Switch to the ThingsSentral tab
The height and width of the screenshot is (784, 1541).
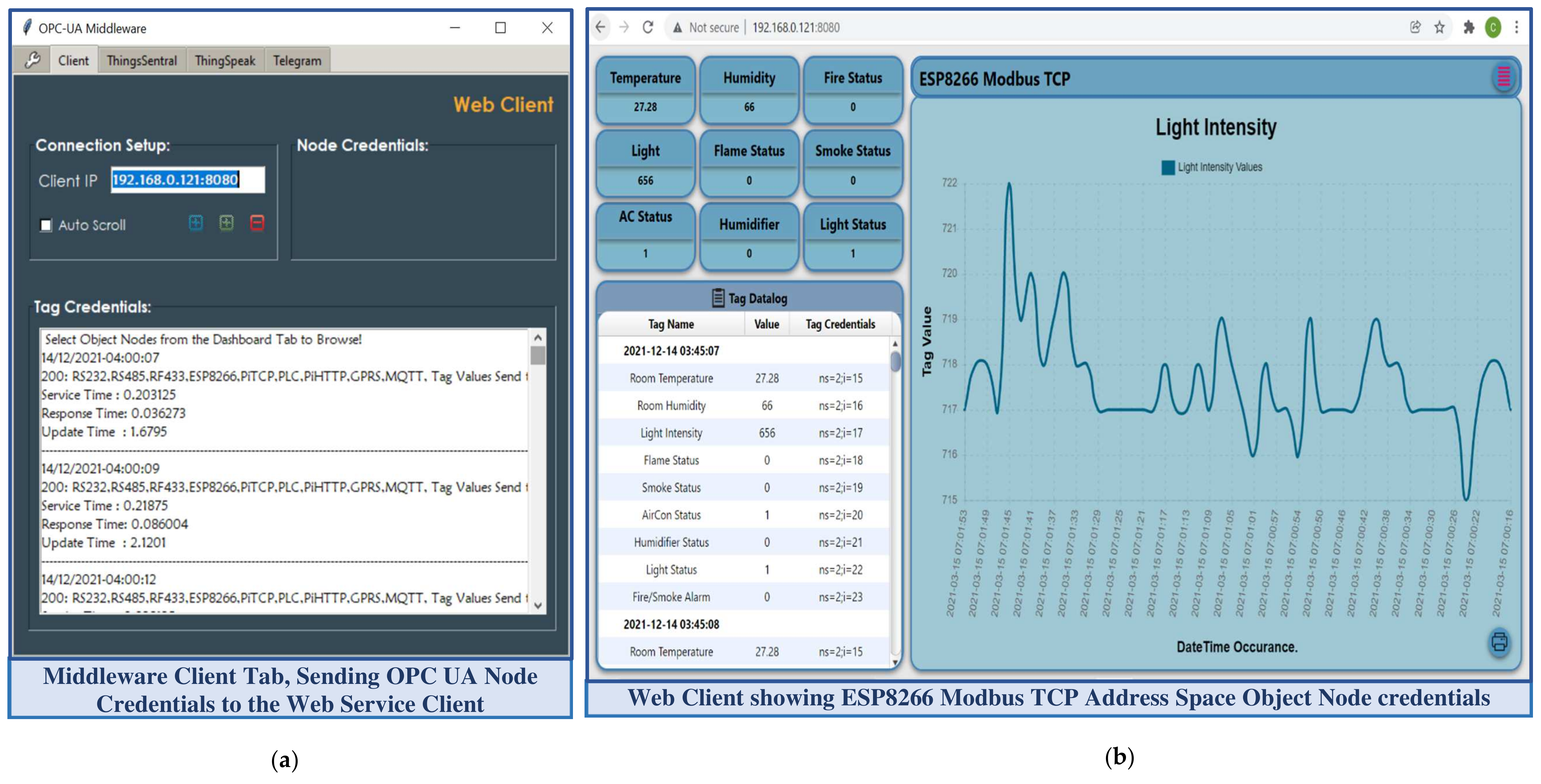point(142,60)
